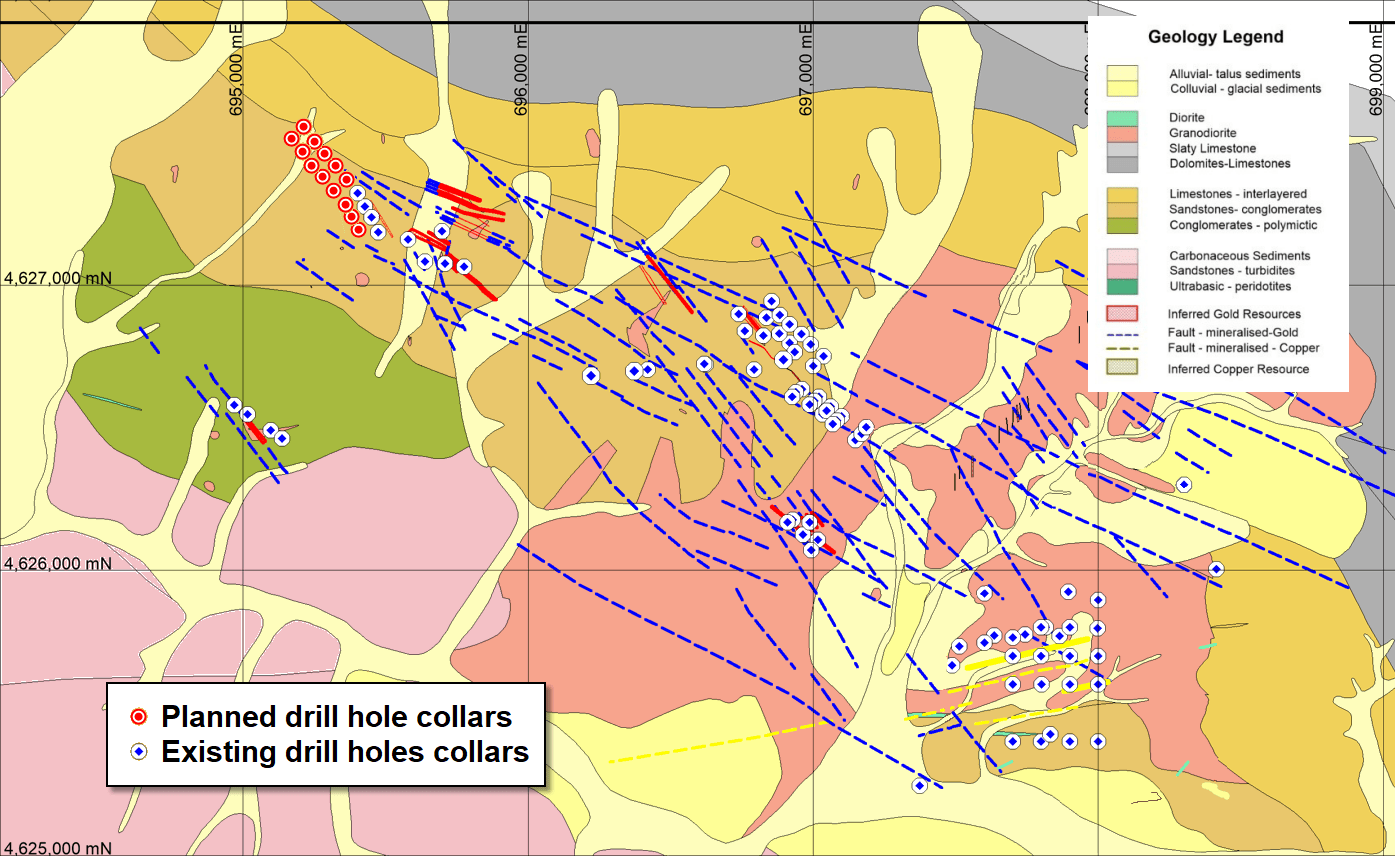Select the Sandstones-conglomerates legend swatch

click(x=1122, y=209)
